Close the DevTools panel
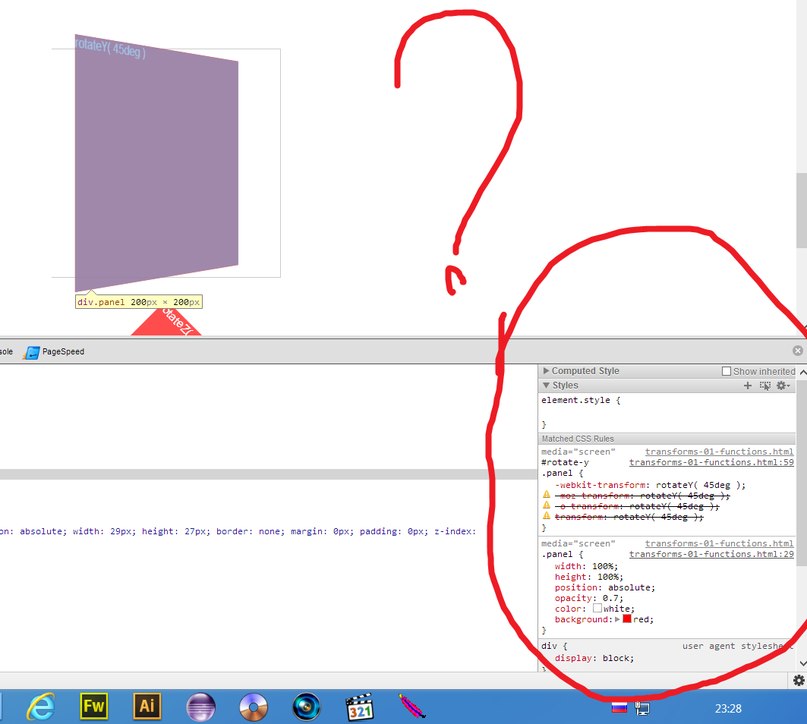 (797, 351)
